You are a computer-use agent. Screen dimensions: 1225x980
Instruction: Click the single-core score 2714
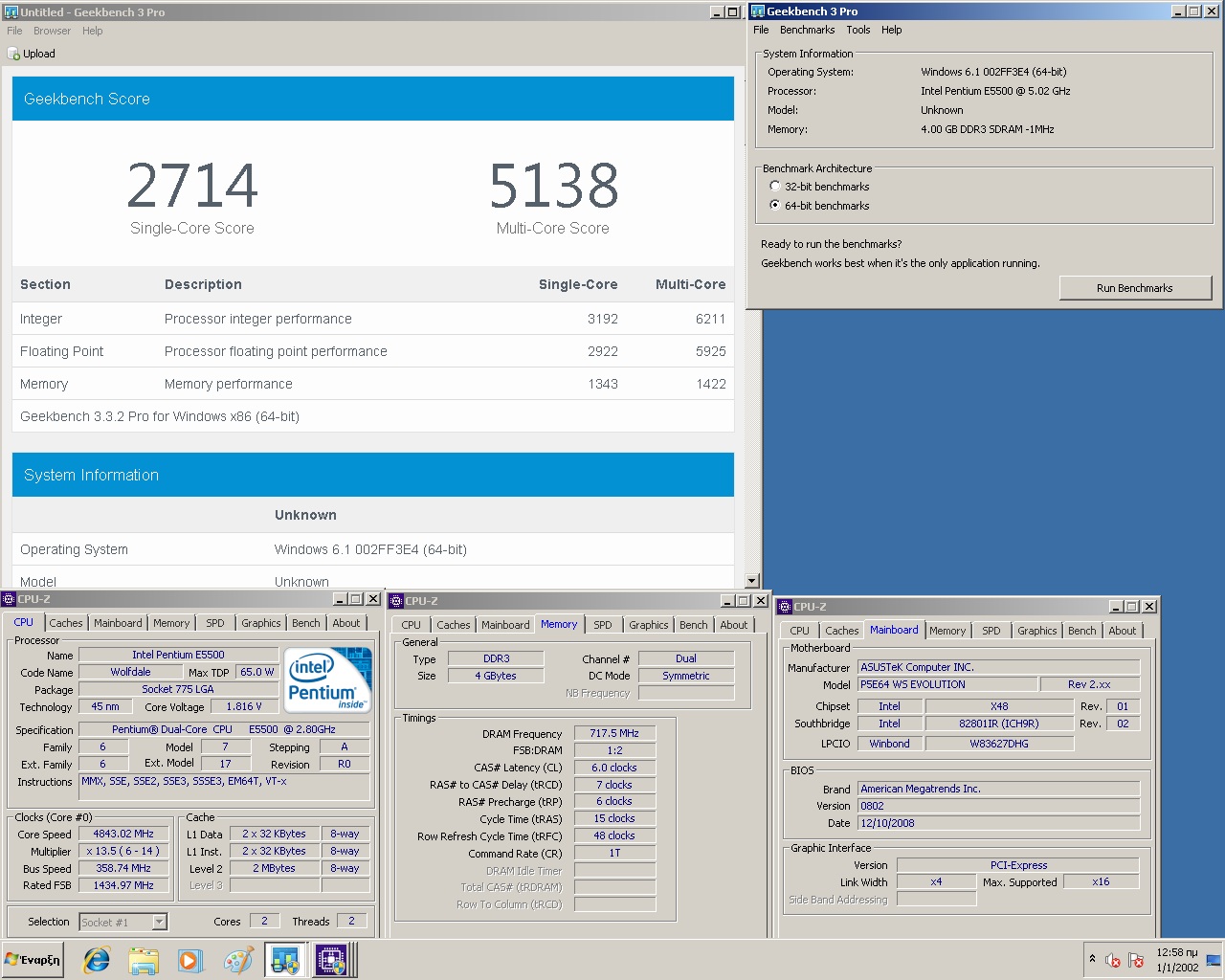(x=192, y=186)
